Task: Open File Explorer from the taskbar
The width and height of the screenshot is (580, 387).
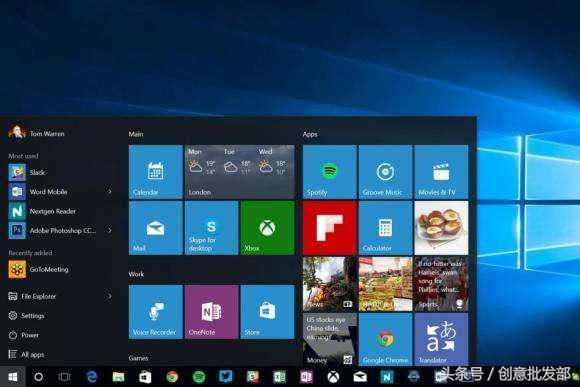Action: click(x=118, y=377)
